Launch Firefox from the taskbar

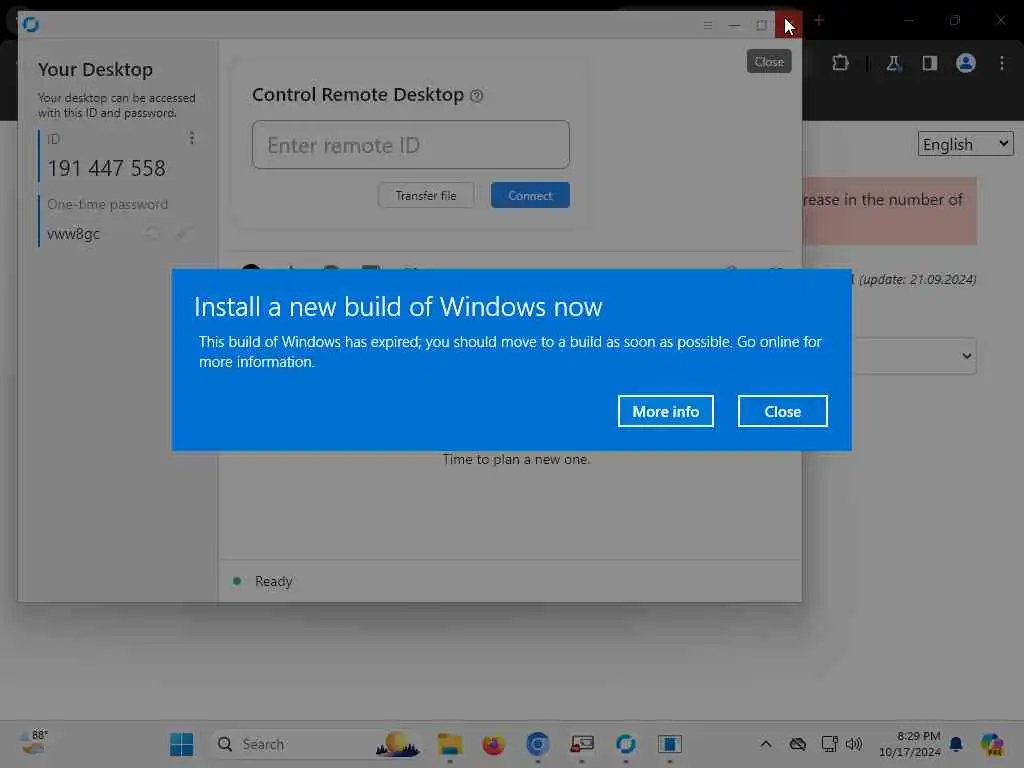[x=493, y=744]
